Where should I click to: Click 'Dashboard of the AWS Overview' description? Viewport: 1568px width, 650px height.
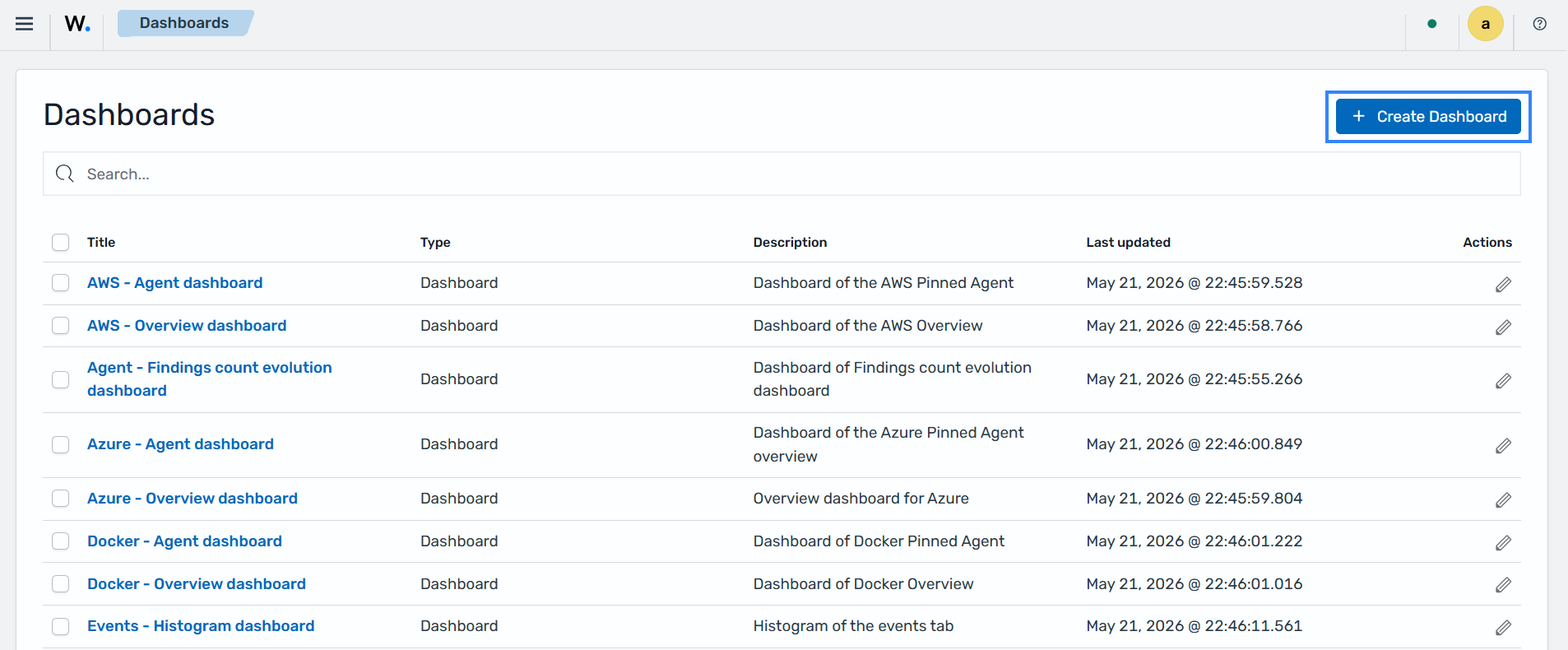pyautogui.click(x=868, y=326)
